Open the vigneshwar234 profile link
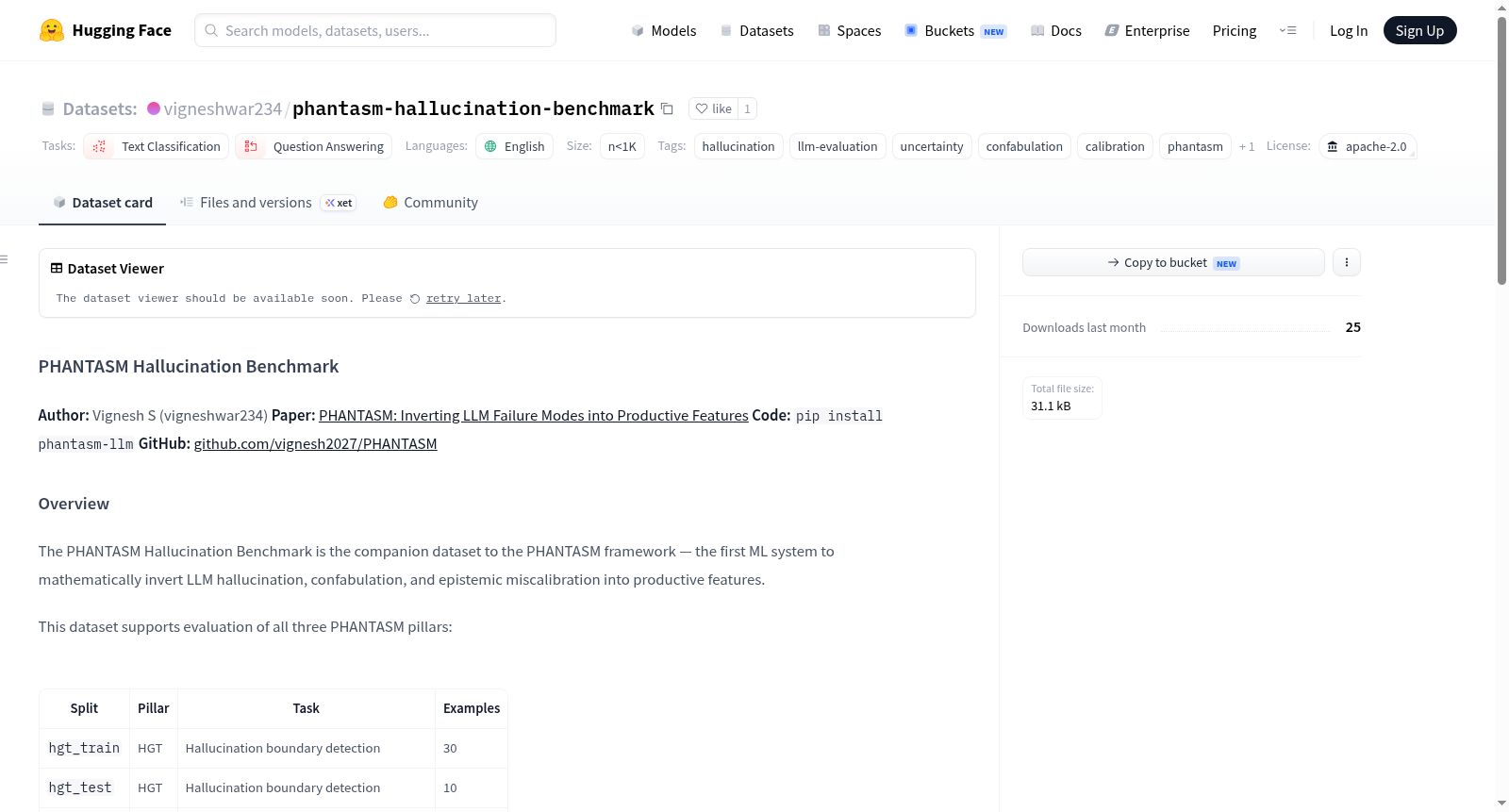Viewport: 1509px width, 812px height. point(223,108)
